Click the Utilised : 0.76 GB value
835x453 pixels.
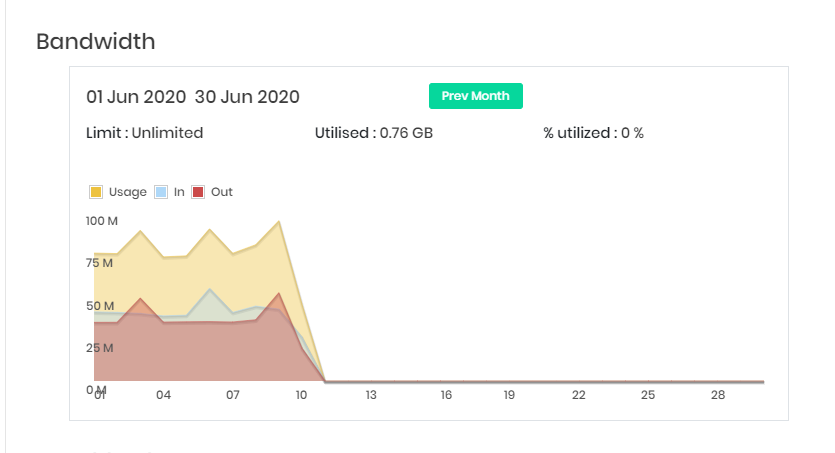click(x=373, y=133)
